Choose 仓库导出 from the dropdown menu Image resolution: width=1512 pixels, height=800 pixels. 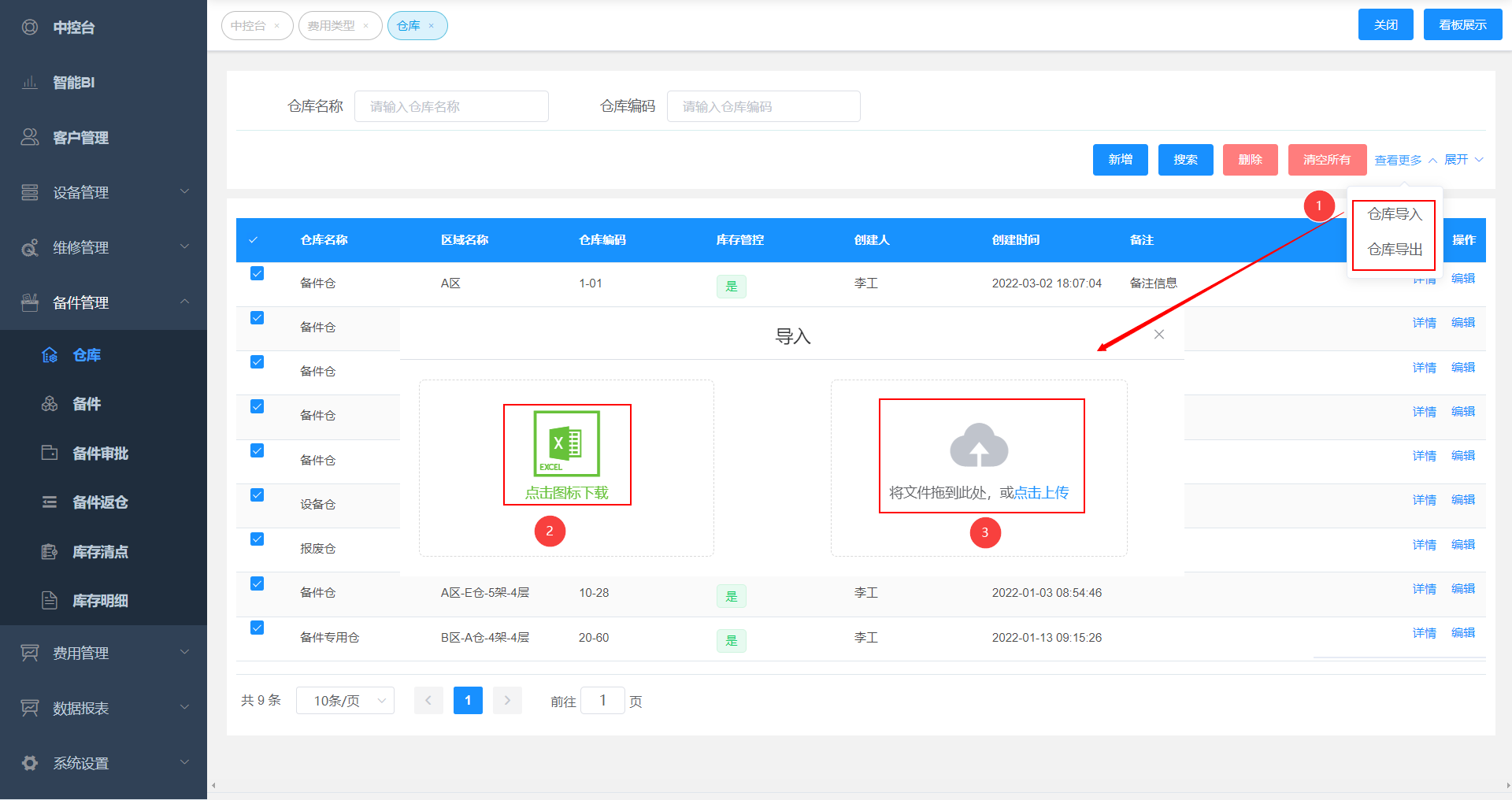click(1395, 250)
